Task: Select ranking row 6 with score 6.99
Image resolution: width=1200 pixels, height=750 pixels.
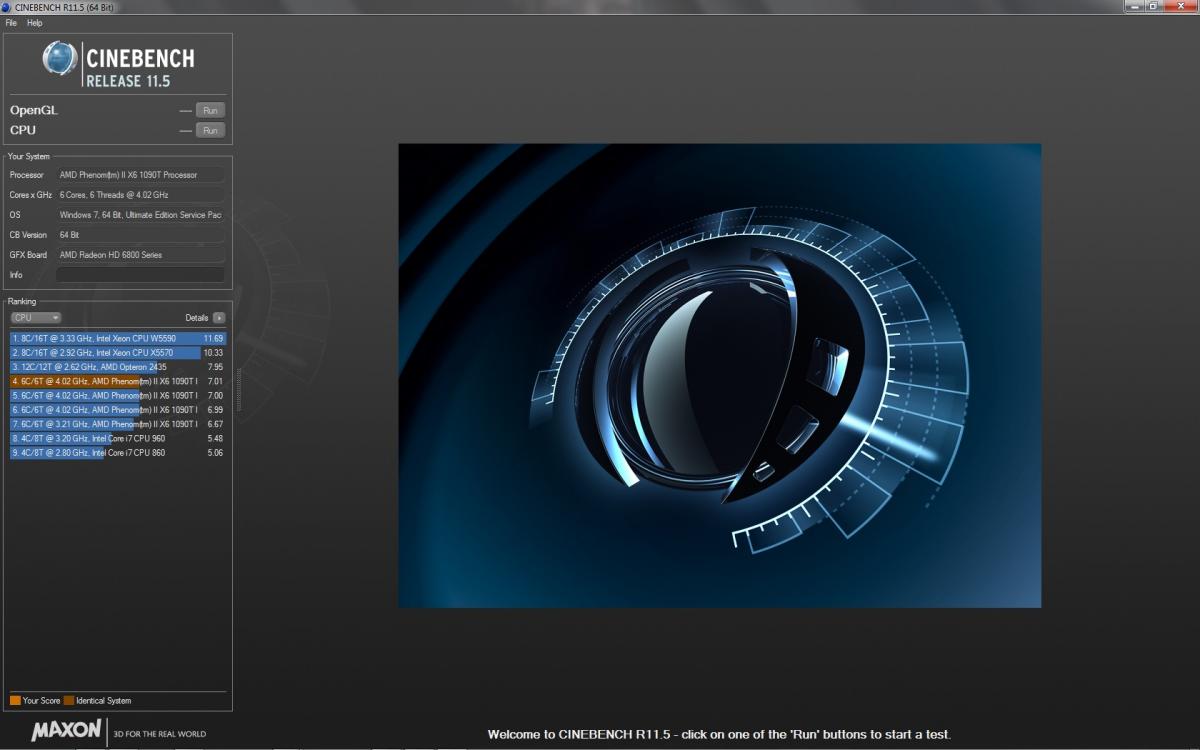Action: pos(118,410)
